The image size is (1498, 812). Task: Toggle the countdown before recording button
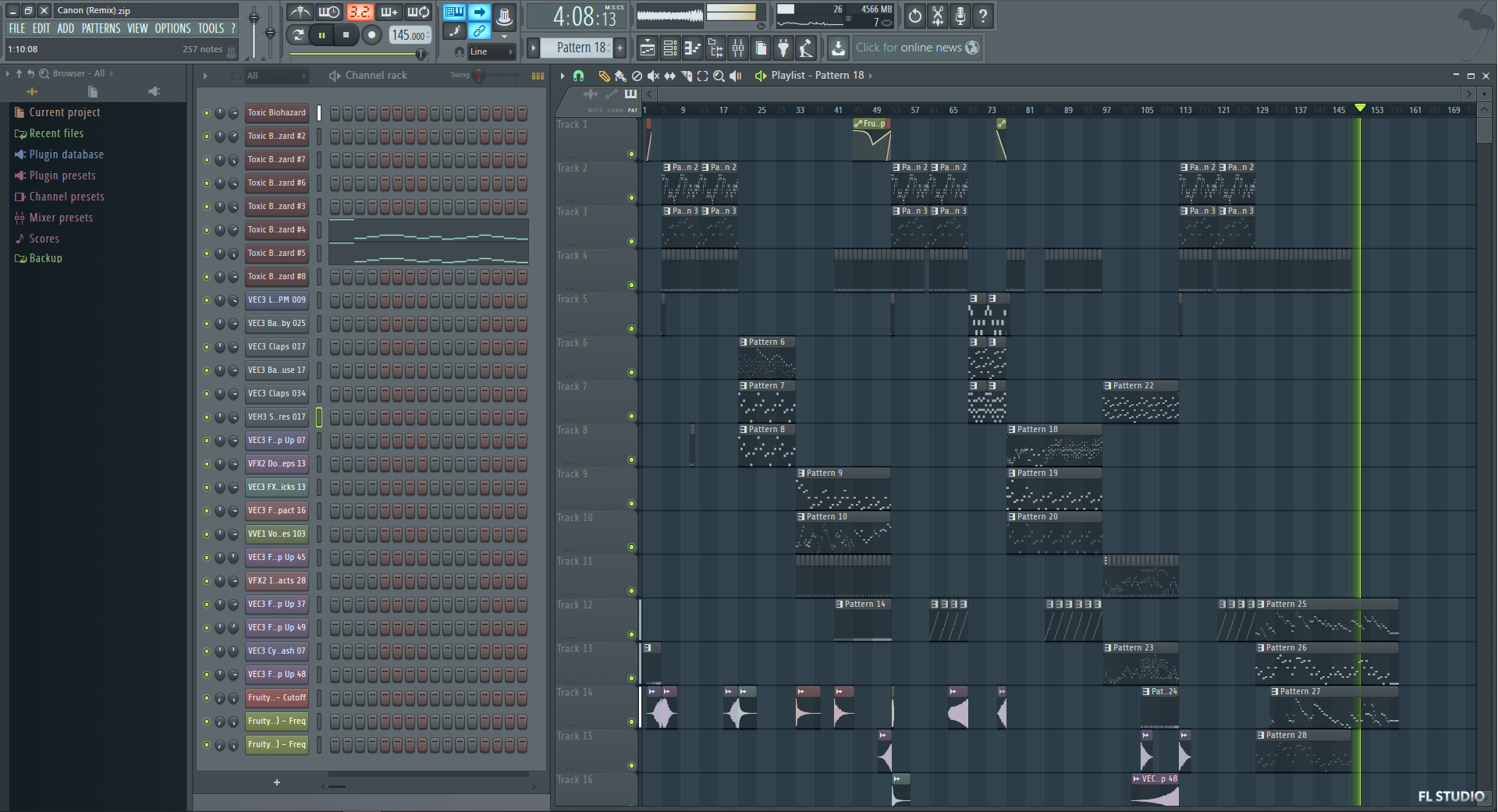(360, 12)
